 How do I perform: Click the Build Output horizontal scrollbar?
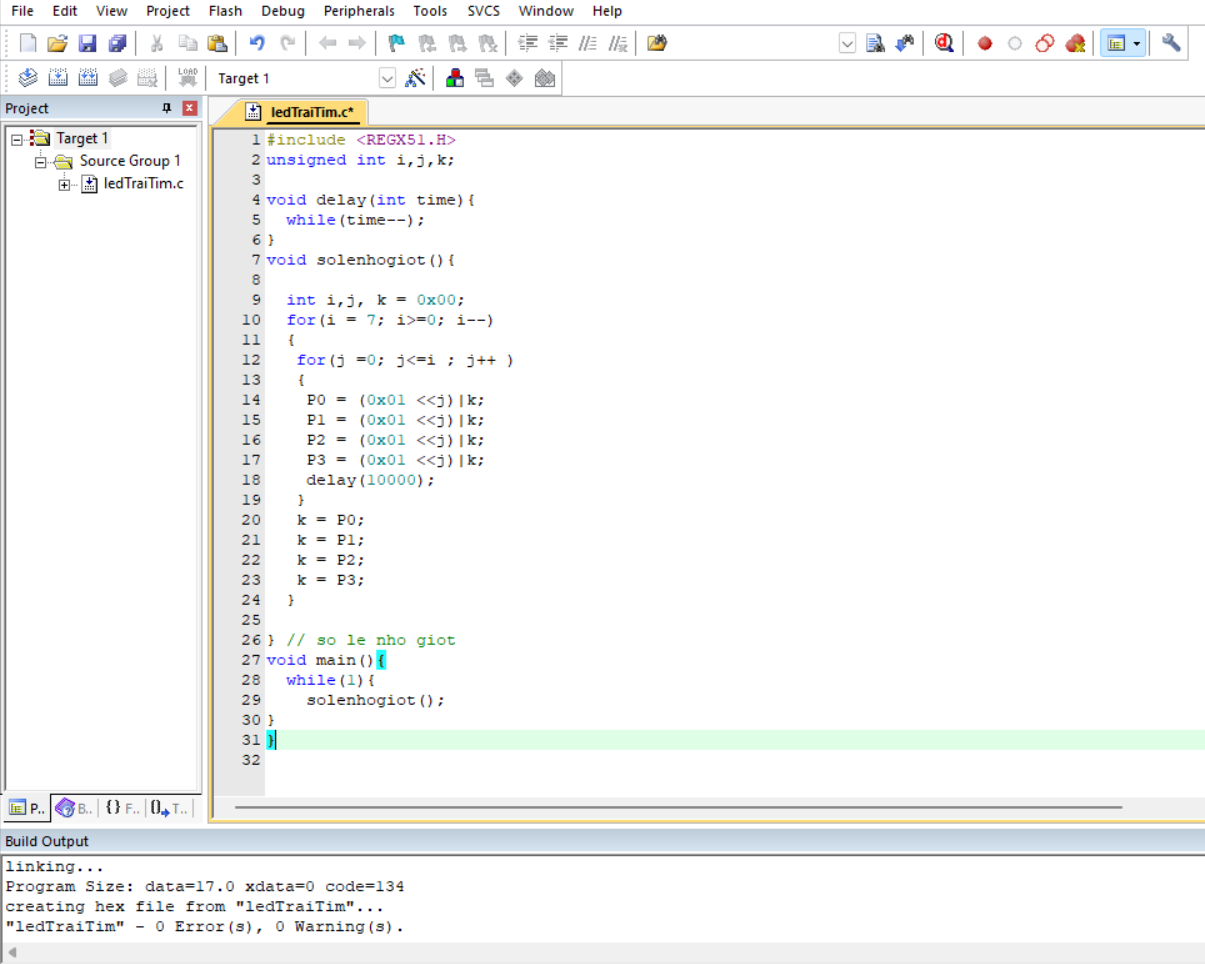click(x=600, y=953)
